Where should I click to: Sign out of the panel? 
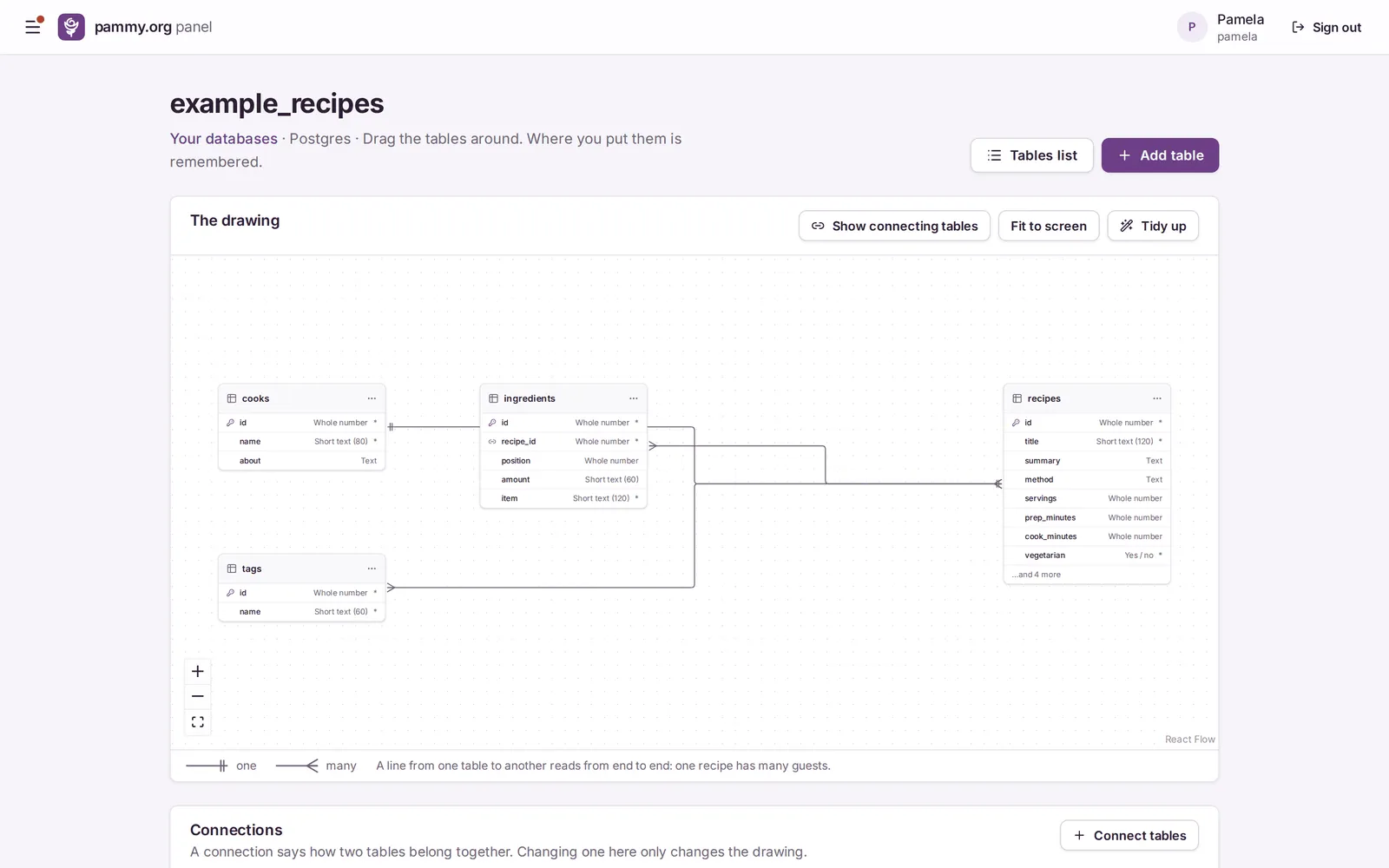click(1326, 27)
